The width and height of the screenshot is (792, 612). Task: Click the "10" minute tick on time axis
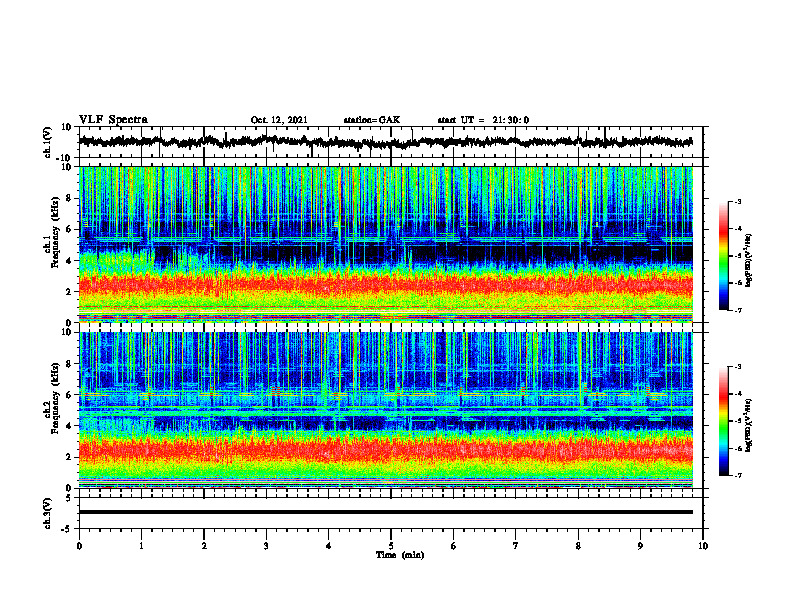point(703,546)
